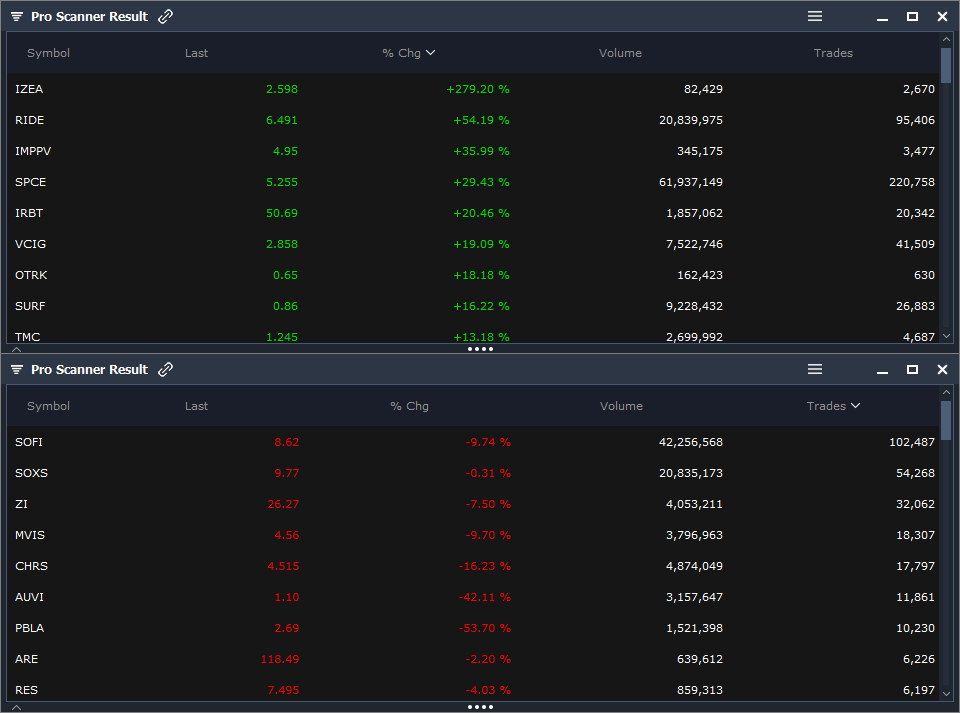Open the hamburger menu in the top scanner window

(x=814, y=16)
